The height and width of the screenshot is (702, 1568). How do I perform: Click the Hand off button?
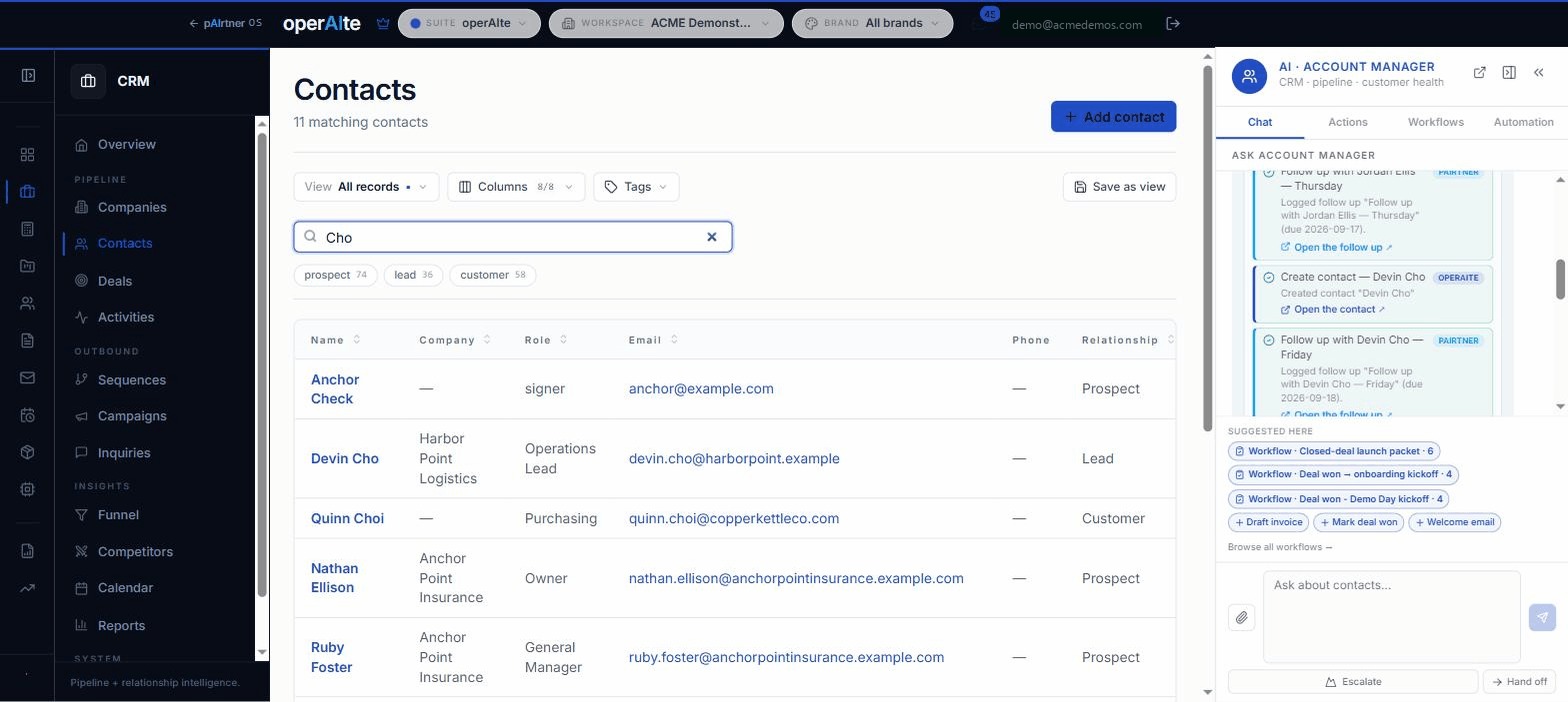click(x=1519, y=681)
